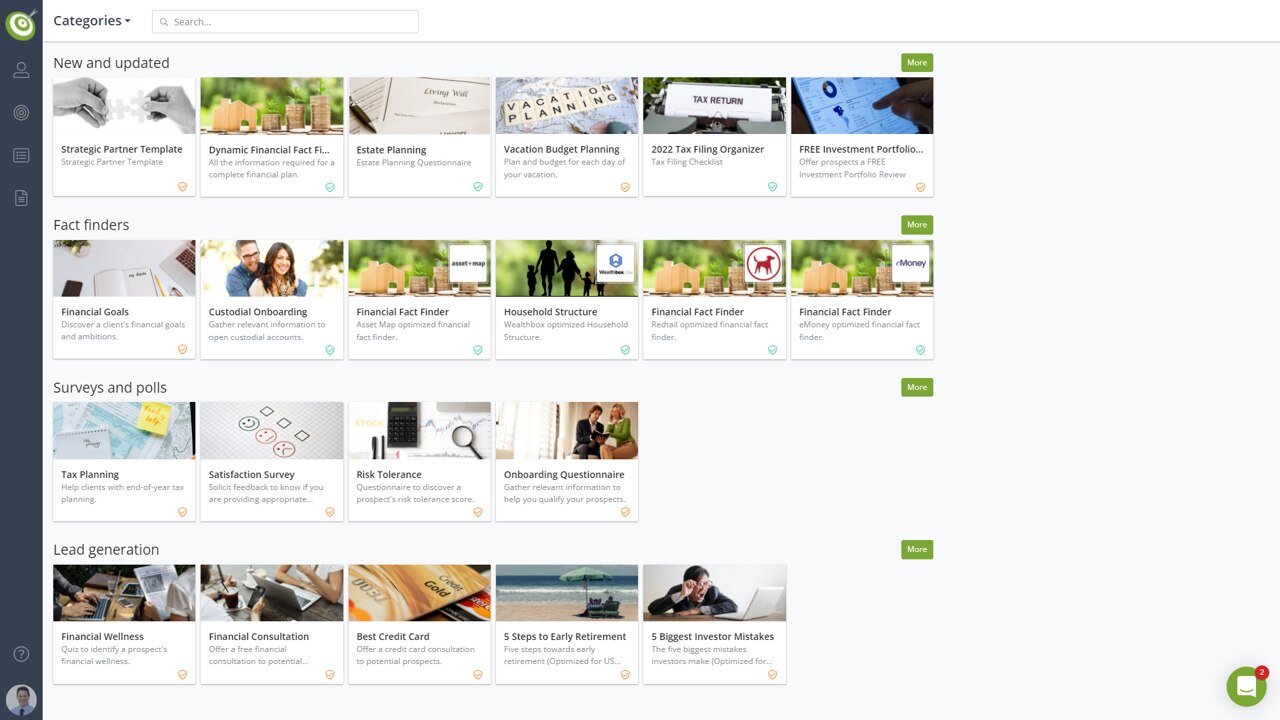Open the contacts person icon in sidebar
Viewport: 1280px width, 720px height.
21,70
